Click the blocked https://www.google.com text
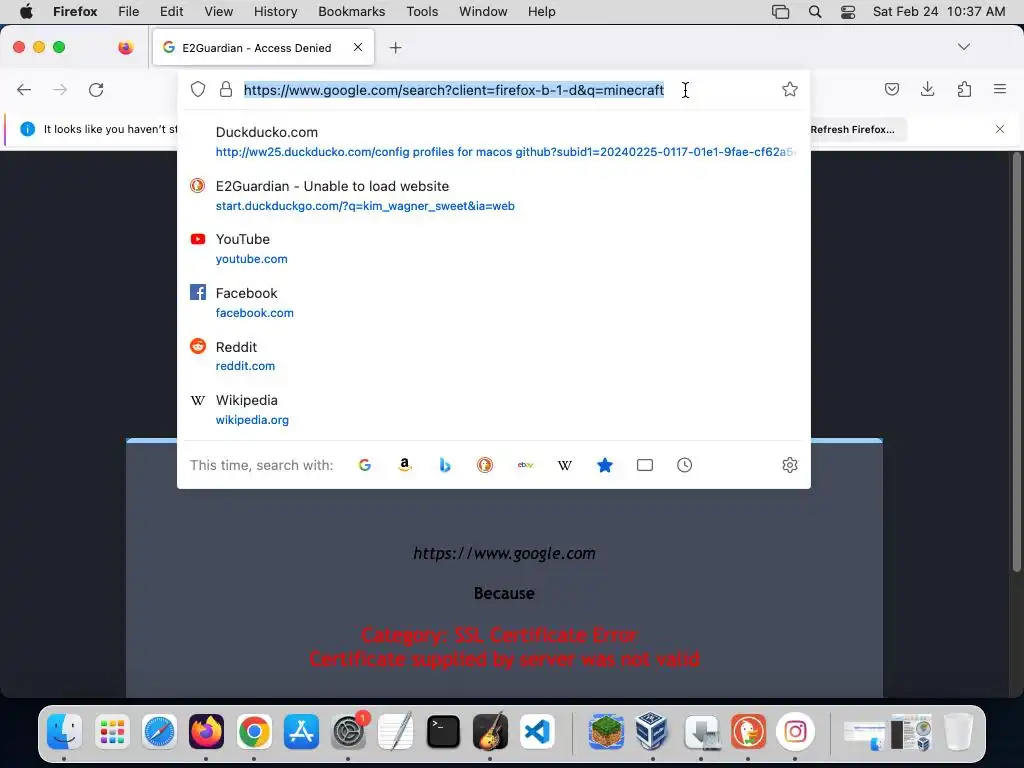 504,553
